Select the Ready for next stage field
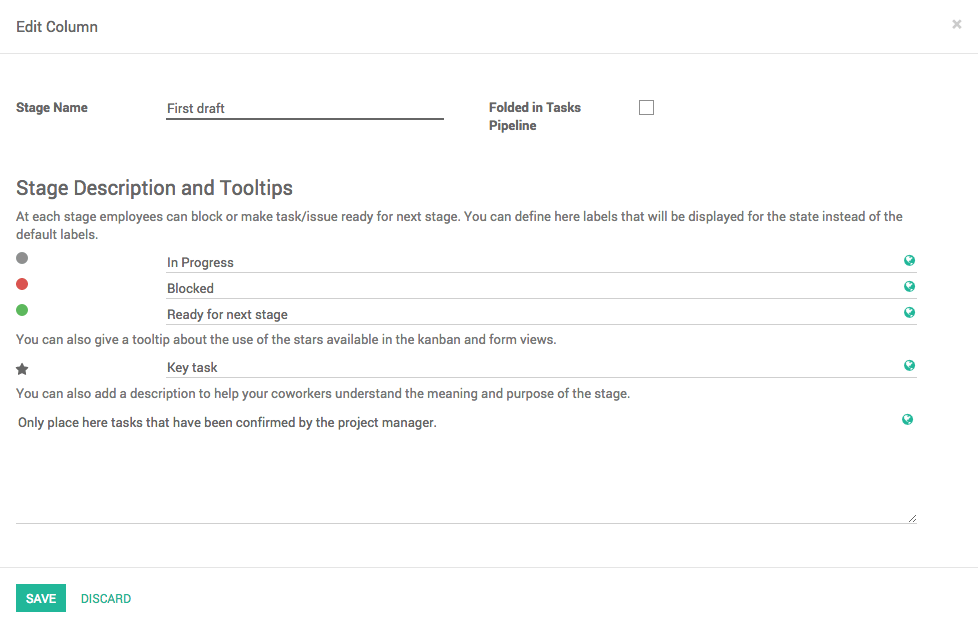The width and height of the screenshot is (978, 628). [x=530, y=314]
